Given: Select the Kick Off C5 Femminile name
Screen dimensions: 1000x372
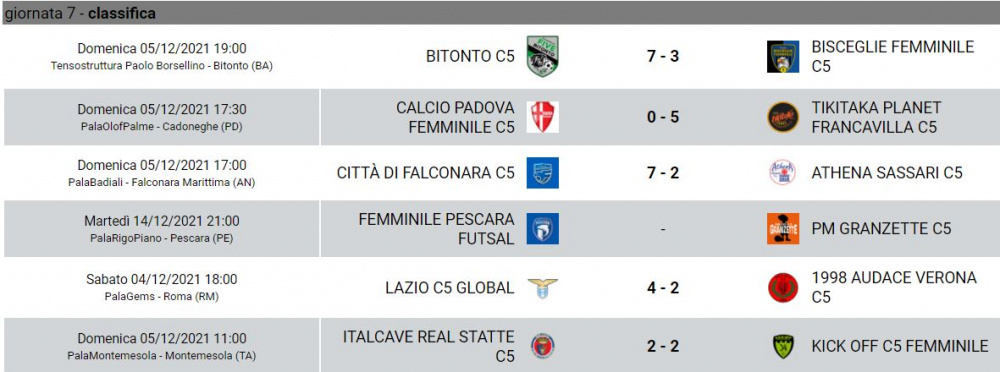Looking at the screenshot, I should (x=900, y=346).
